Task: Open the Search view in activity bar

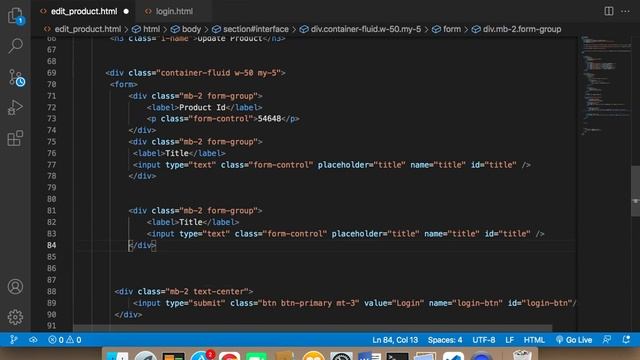Action: point(16,46)
